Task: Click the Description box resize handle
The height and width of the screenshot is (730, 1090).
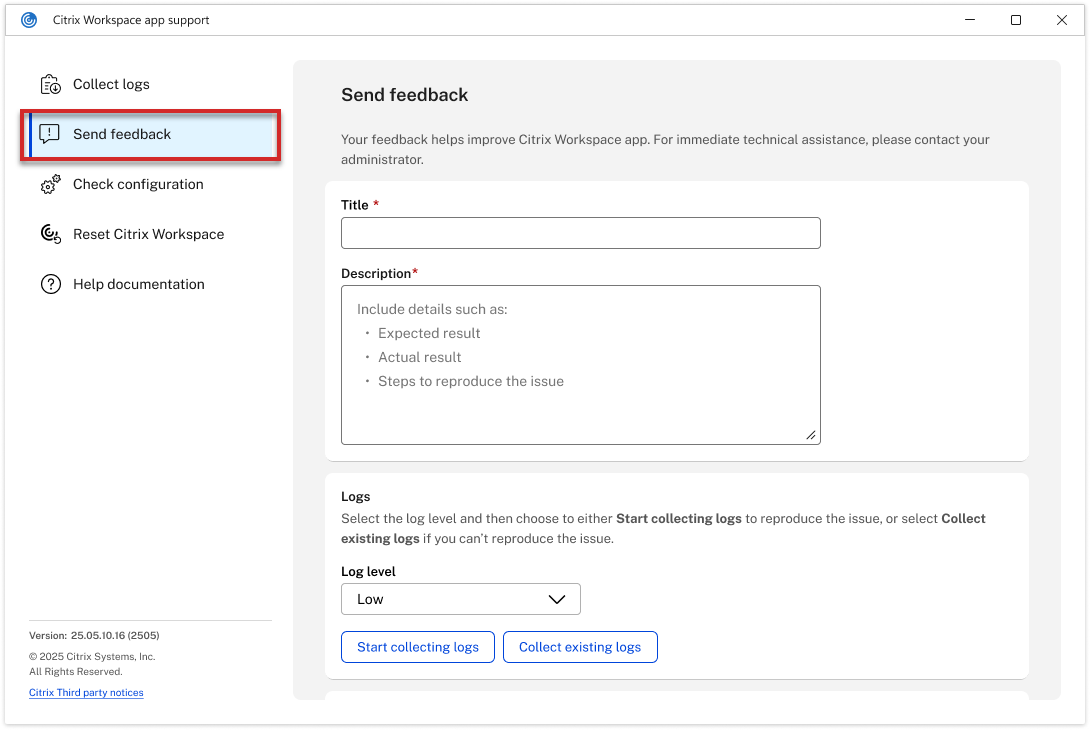Action: pyautogui.click(x=811, y=435)
